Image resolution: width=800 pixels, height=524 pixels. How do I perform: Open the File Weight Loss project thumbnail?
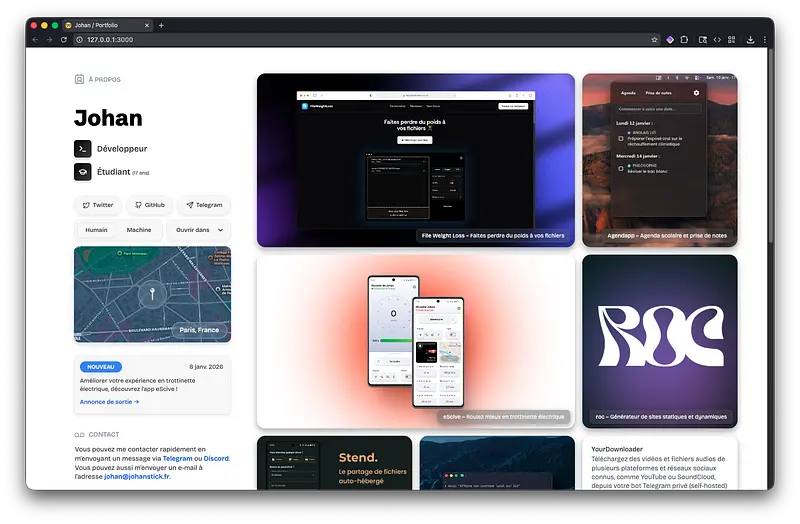[415, 159]
